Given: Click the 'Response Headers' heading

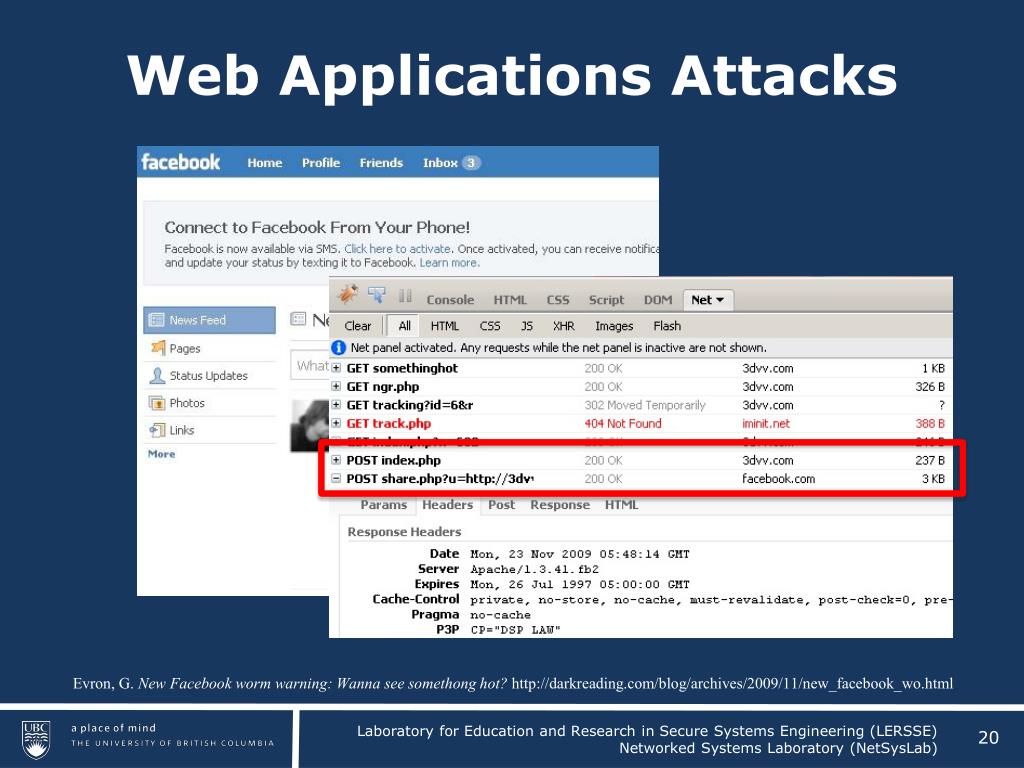Looking at the screenshot, I should [x=404, y=532].
